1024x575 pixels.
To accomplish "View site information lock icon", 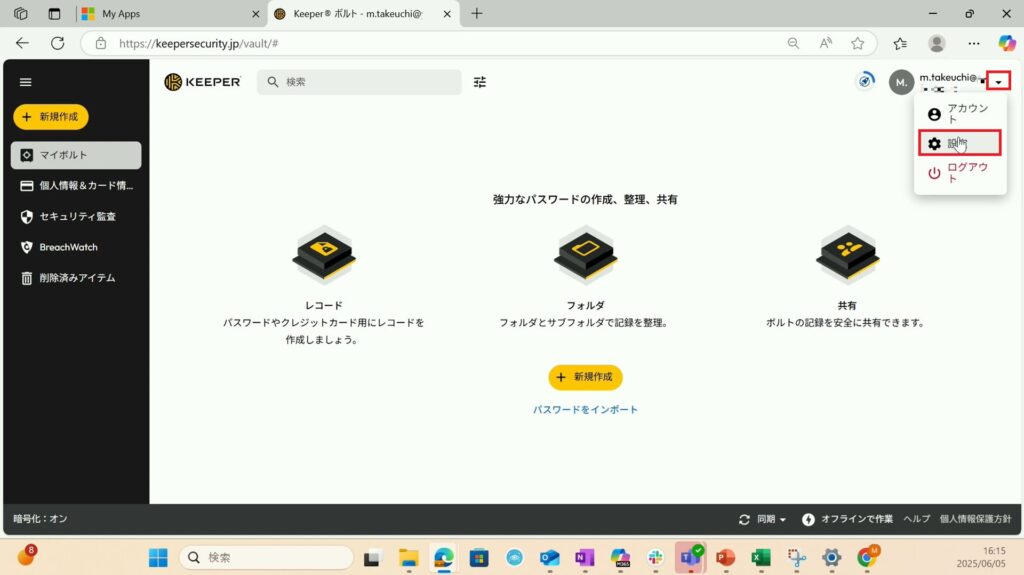I will 101,43.
